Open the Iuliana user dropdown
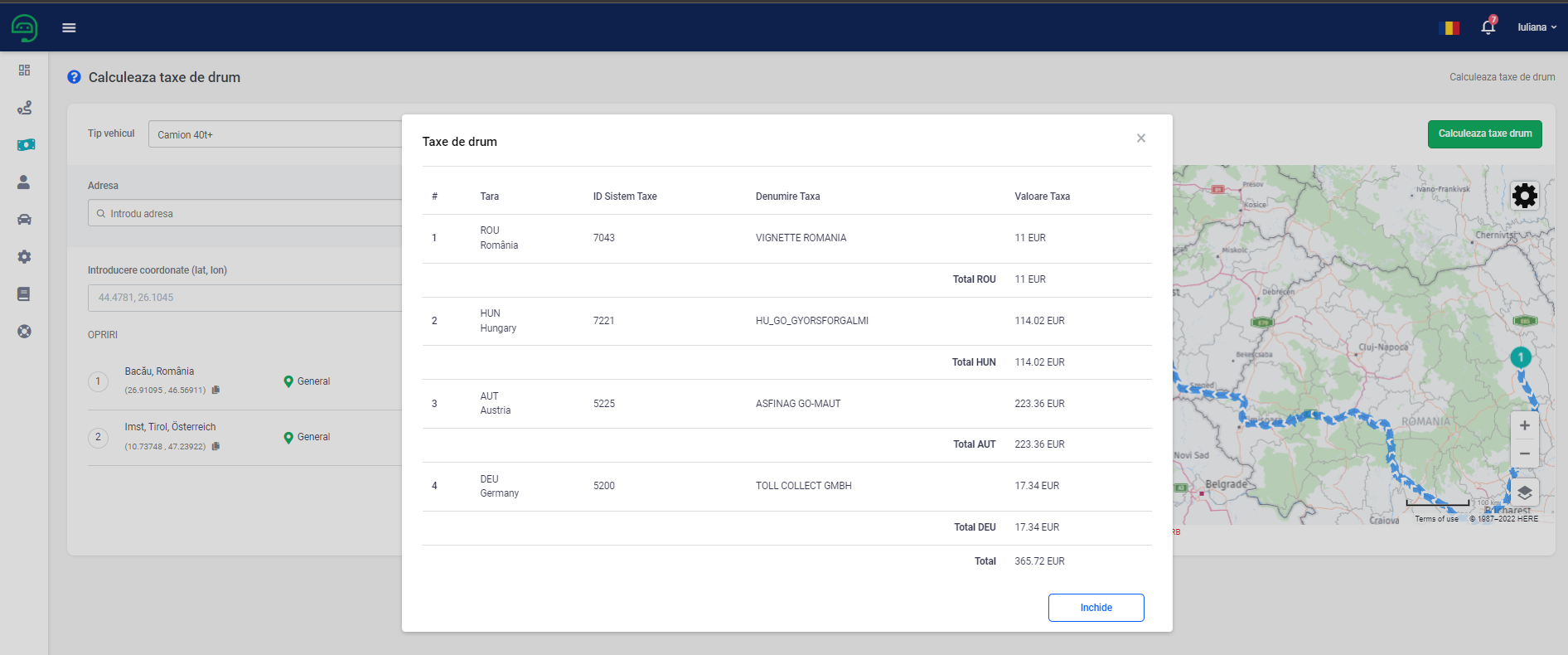1568x655 pixels. (x=1537, y=27)
